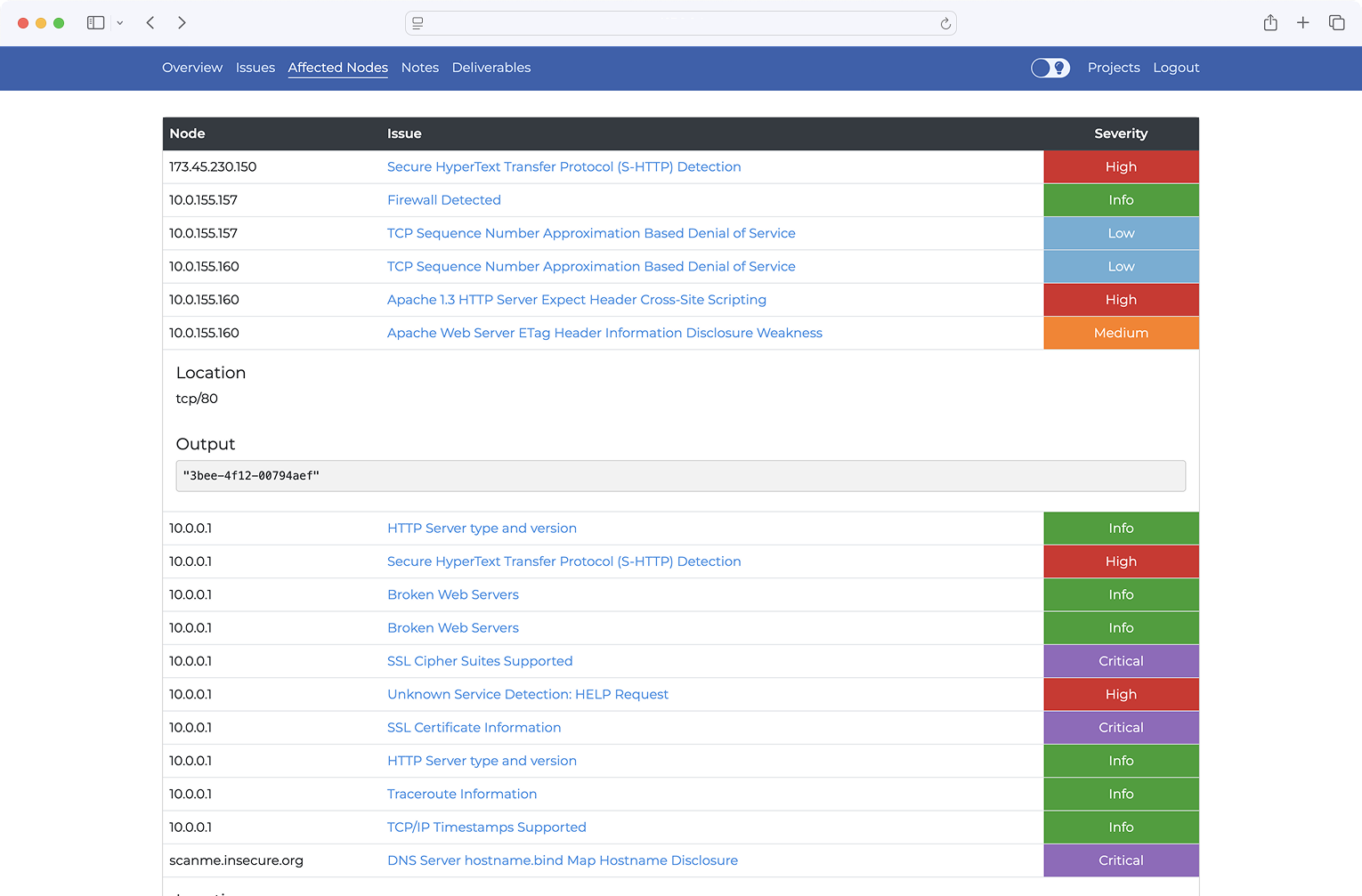This screenshot has width=1362, height=896.
Task: Open the share menu
Action: [x=1270, y=22]
